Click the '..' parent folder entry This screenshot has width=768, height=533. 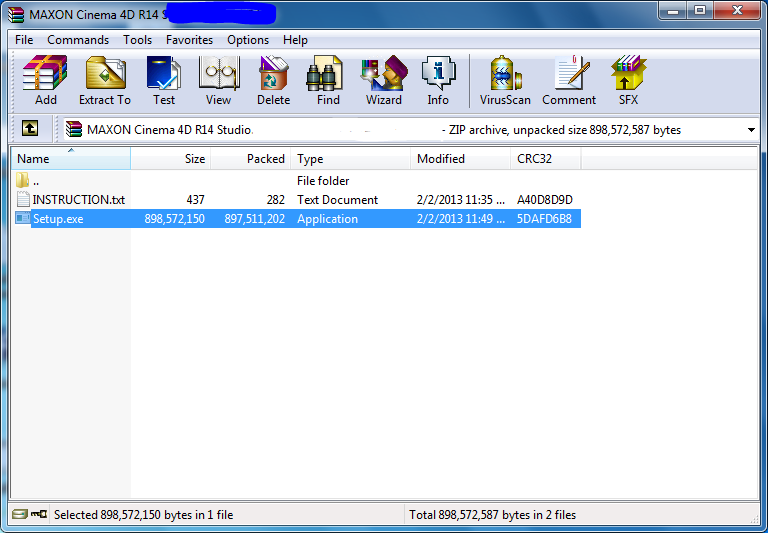point(36,182)
